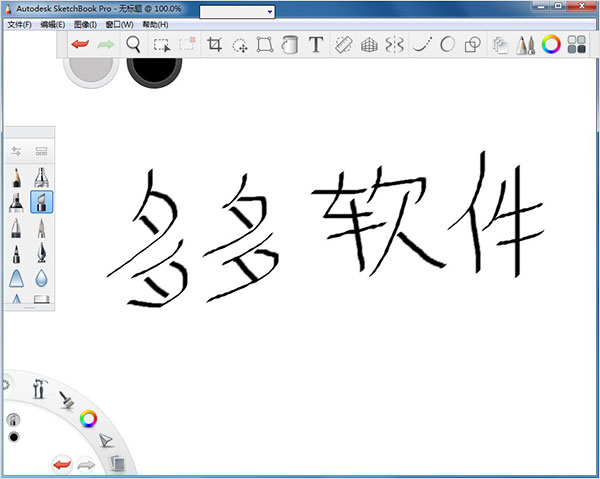Click the grey brush puck
This screenshot has width=600, height=479.
[91, 71]
